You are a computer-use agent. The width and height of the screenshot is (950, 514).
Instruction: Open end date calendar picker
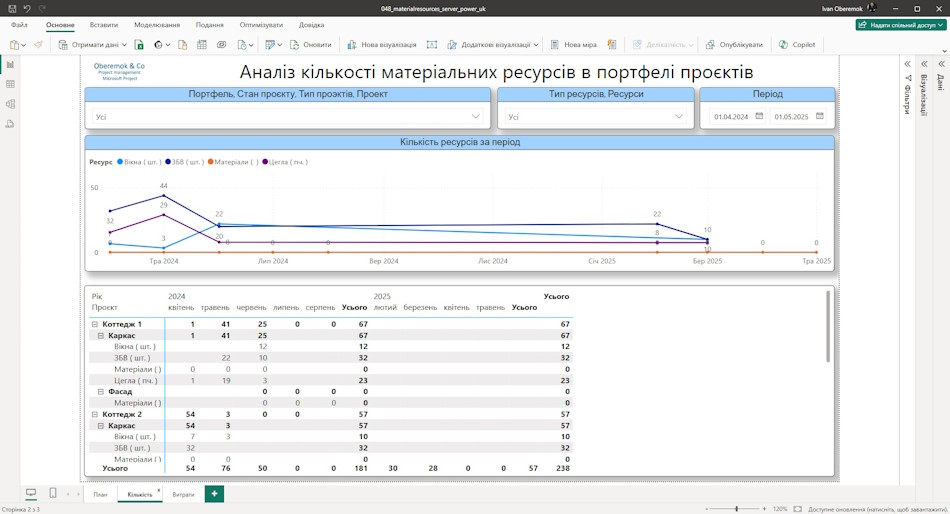point(820,116)
